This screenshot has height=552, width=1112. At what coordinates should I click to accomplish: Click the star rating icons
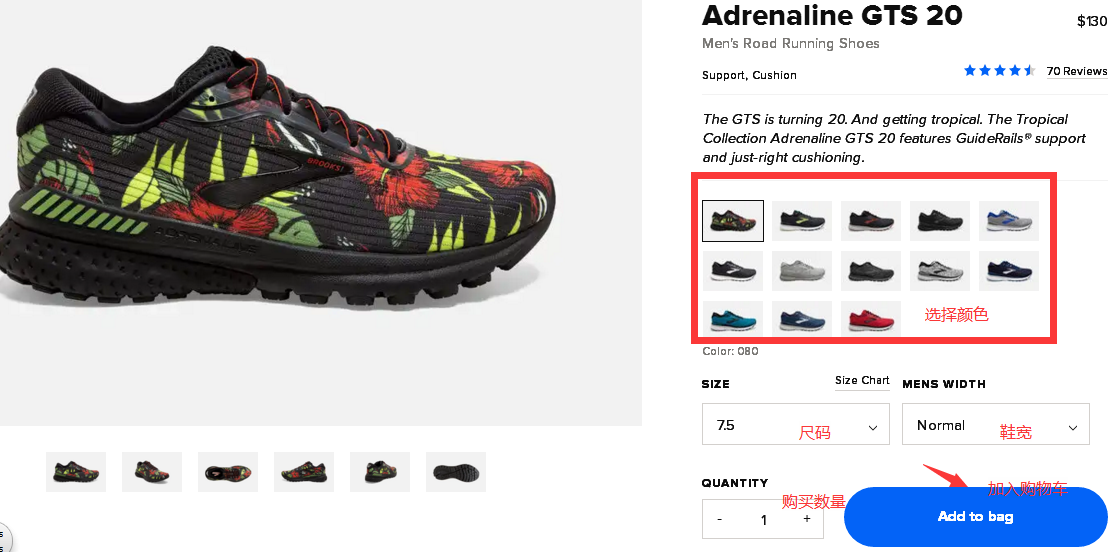(999, 70)
